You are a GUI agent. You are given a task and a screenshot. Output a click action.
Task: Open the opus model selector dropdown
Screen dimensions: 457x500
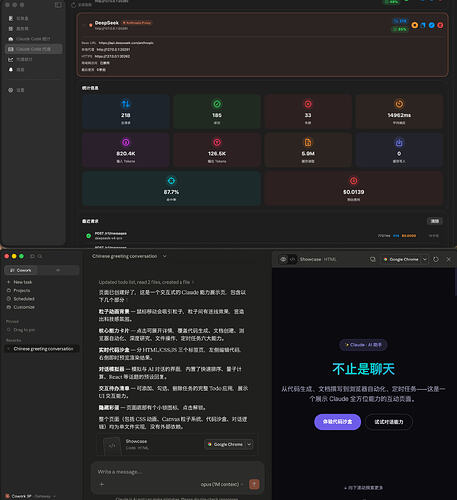222,484
